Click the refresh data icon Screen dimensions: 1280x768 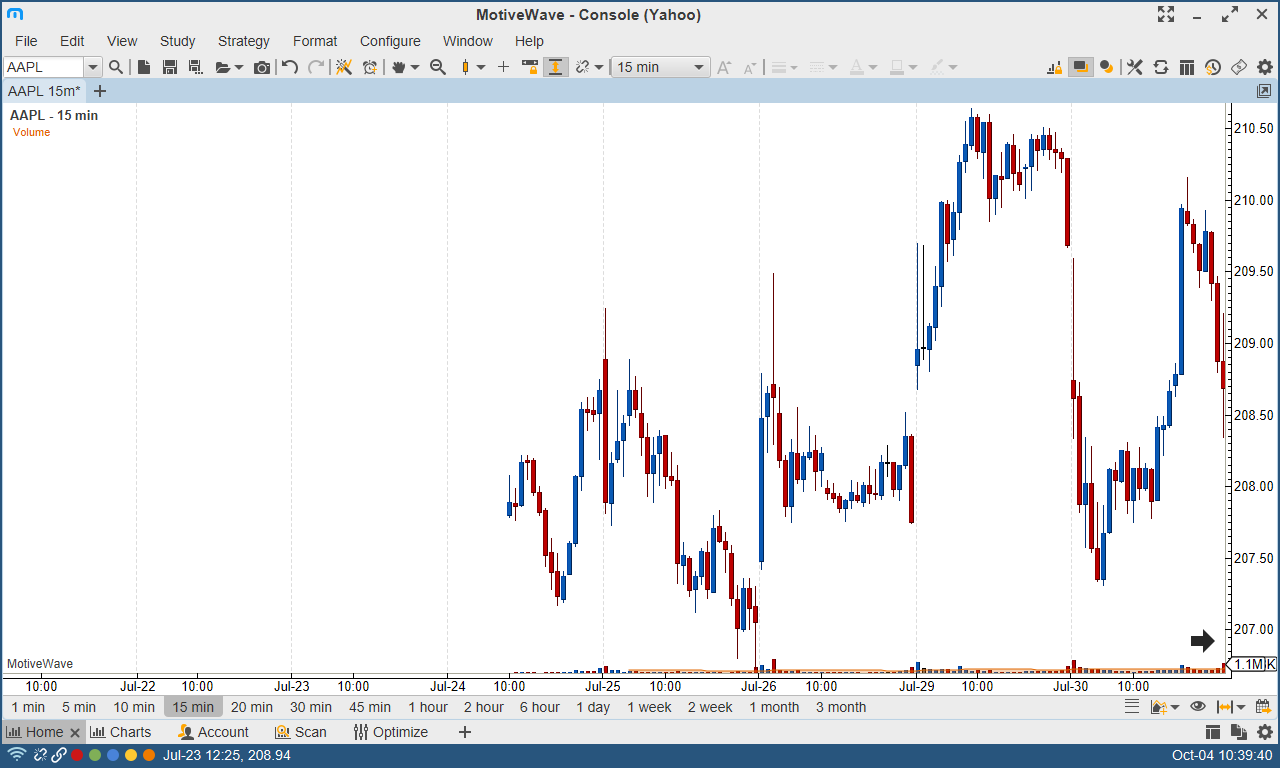tap(1161, 67)
